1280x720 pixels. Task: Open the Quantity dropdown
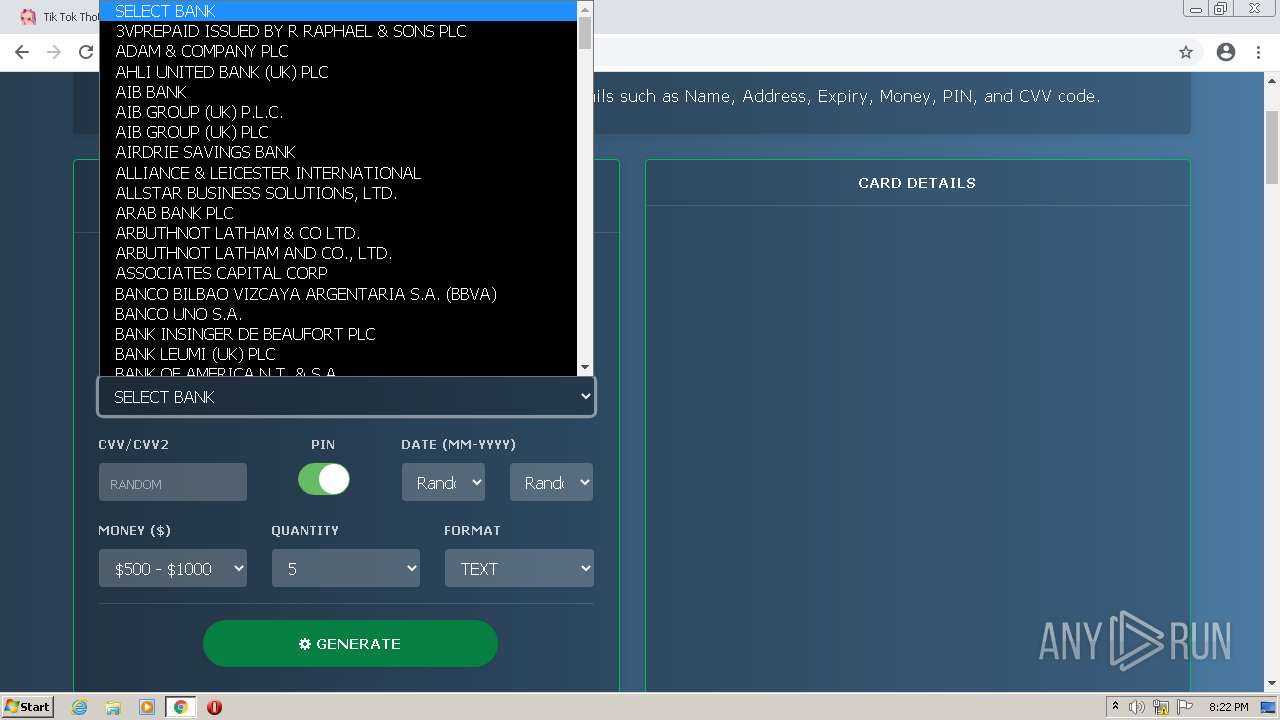pyautogui.click(x=346, y=569)
